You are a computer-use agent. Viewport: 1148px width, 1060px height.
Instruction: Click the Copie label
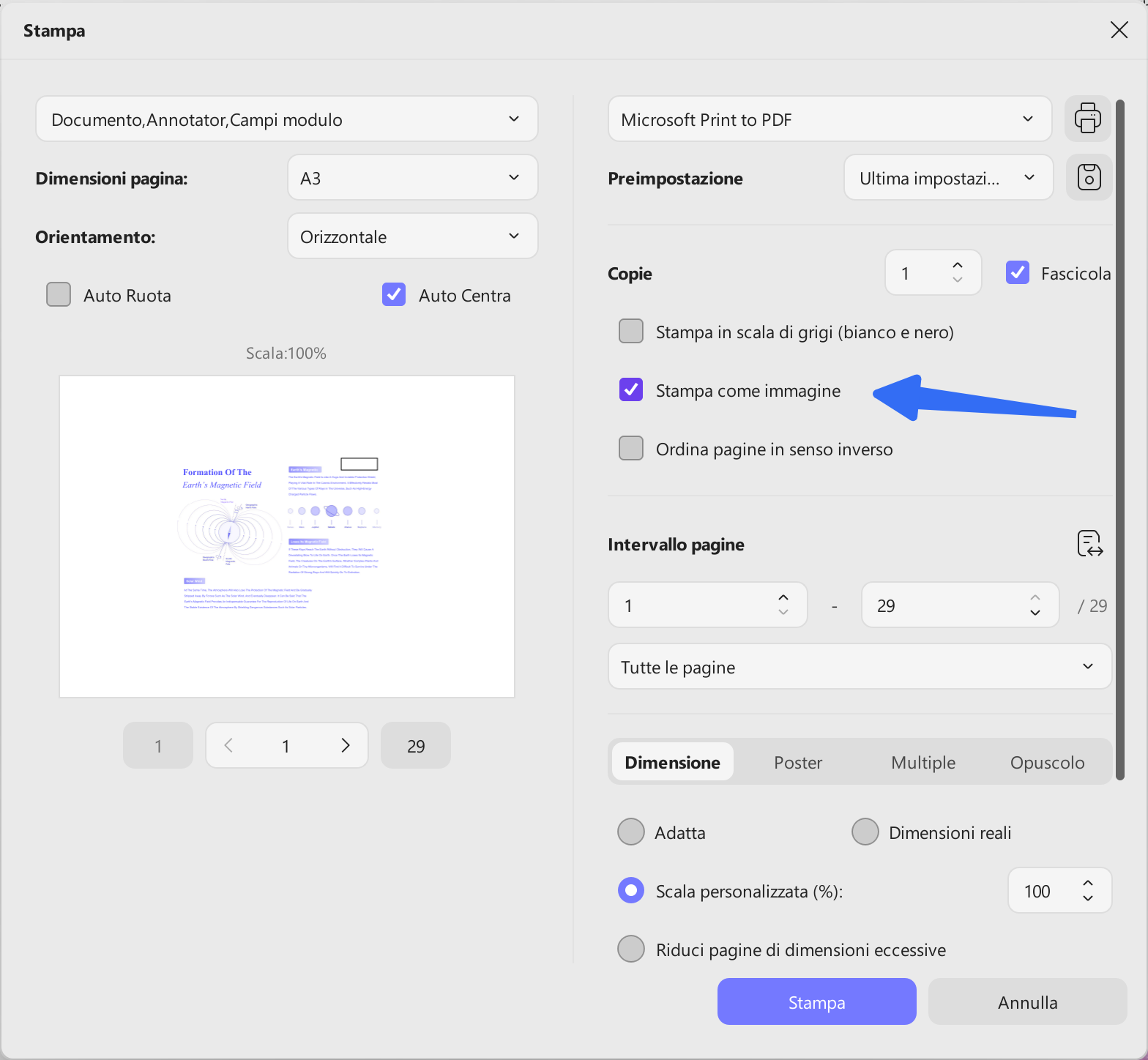pos(630,273)
